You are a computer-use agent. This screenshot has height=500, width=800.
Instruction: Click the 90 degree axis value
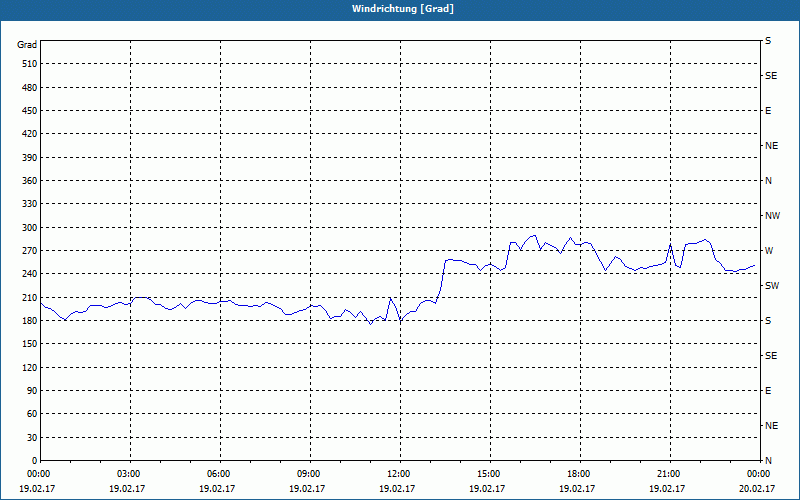[32, 391]
